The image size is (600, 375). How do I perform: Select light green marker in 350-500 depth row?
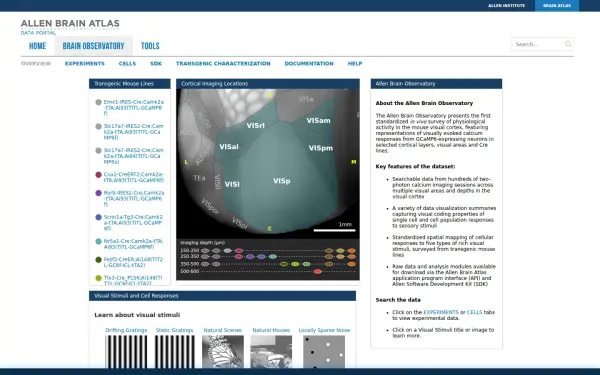(x=306, y=264)
